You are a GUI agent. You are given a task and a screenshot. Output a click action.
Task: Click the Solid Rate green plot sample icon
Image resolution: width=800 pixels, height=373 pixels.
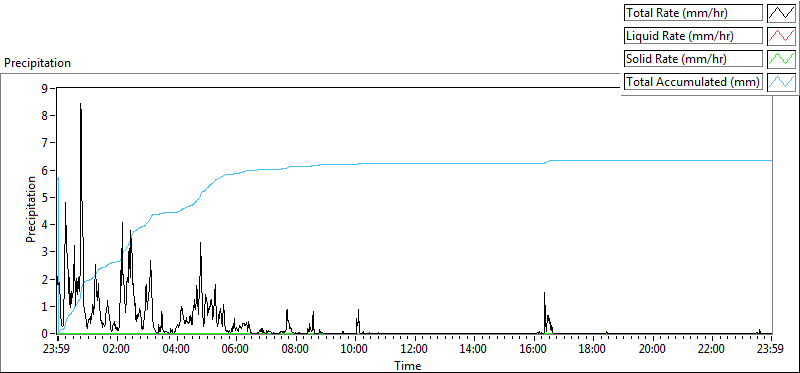(x=781, y=59)
